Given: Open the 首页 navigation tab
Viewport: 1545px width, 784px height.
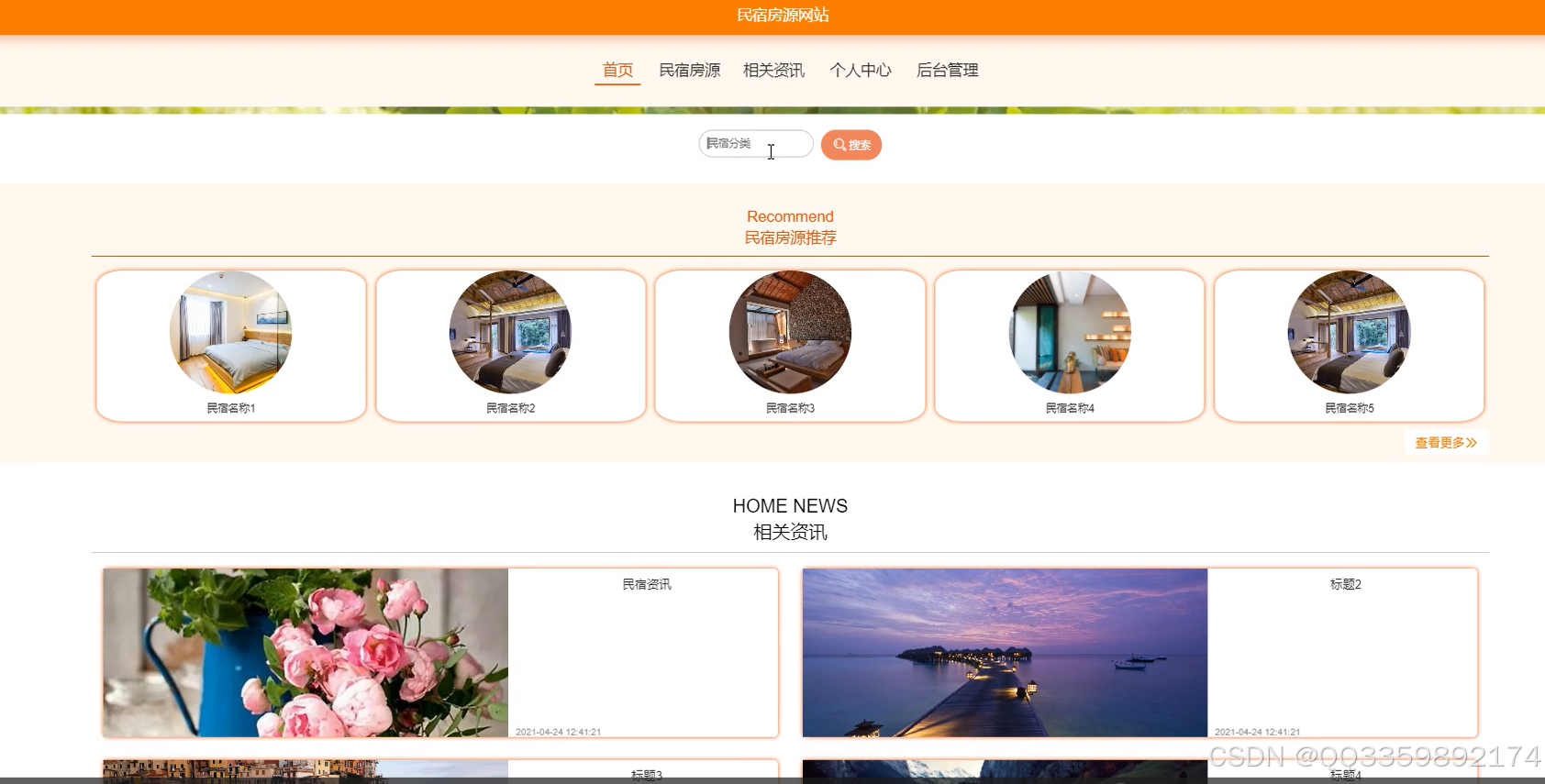Looking at the screenshot, I should [617, 70].
